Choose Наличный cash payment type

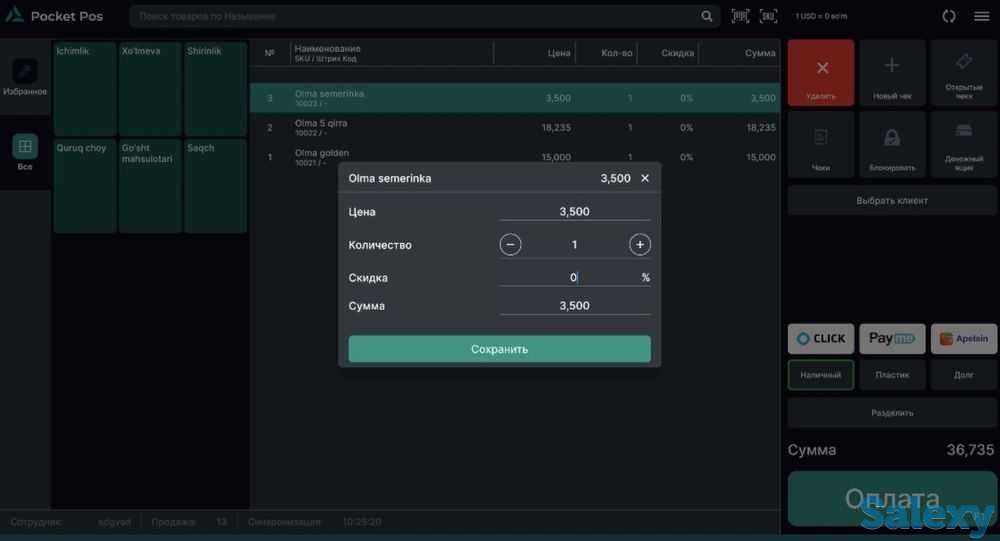821,375
